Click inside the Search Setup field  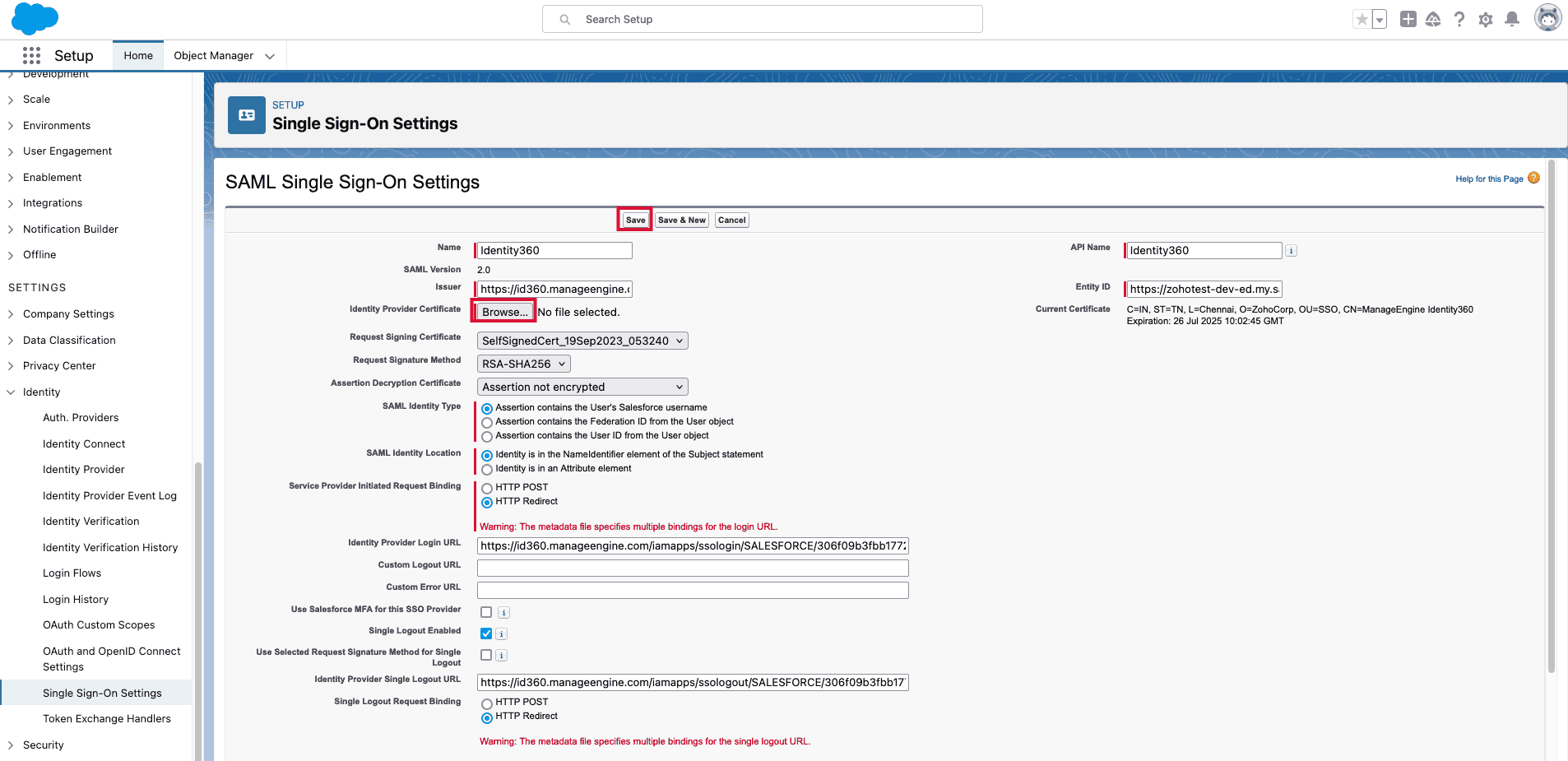(x=761, y=19)
